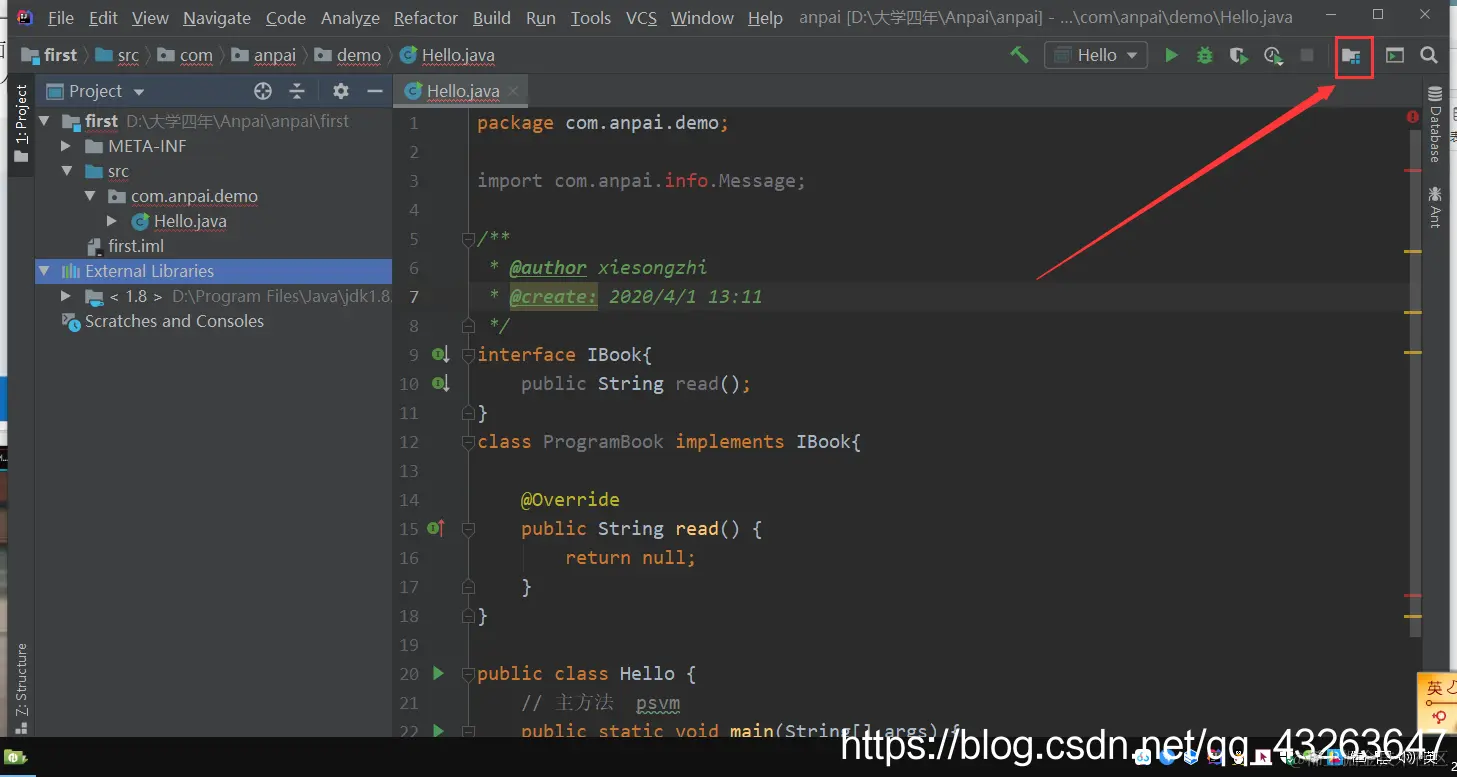This screenshot has width=1457, height=777.
Task: Click implemented gutter icon at line 9
Action: (440, 354)
